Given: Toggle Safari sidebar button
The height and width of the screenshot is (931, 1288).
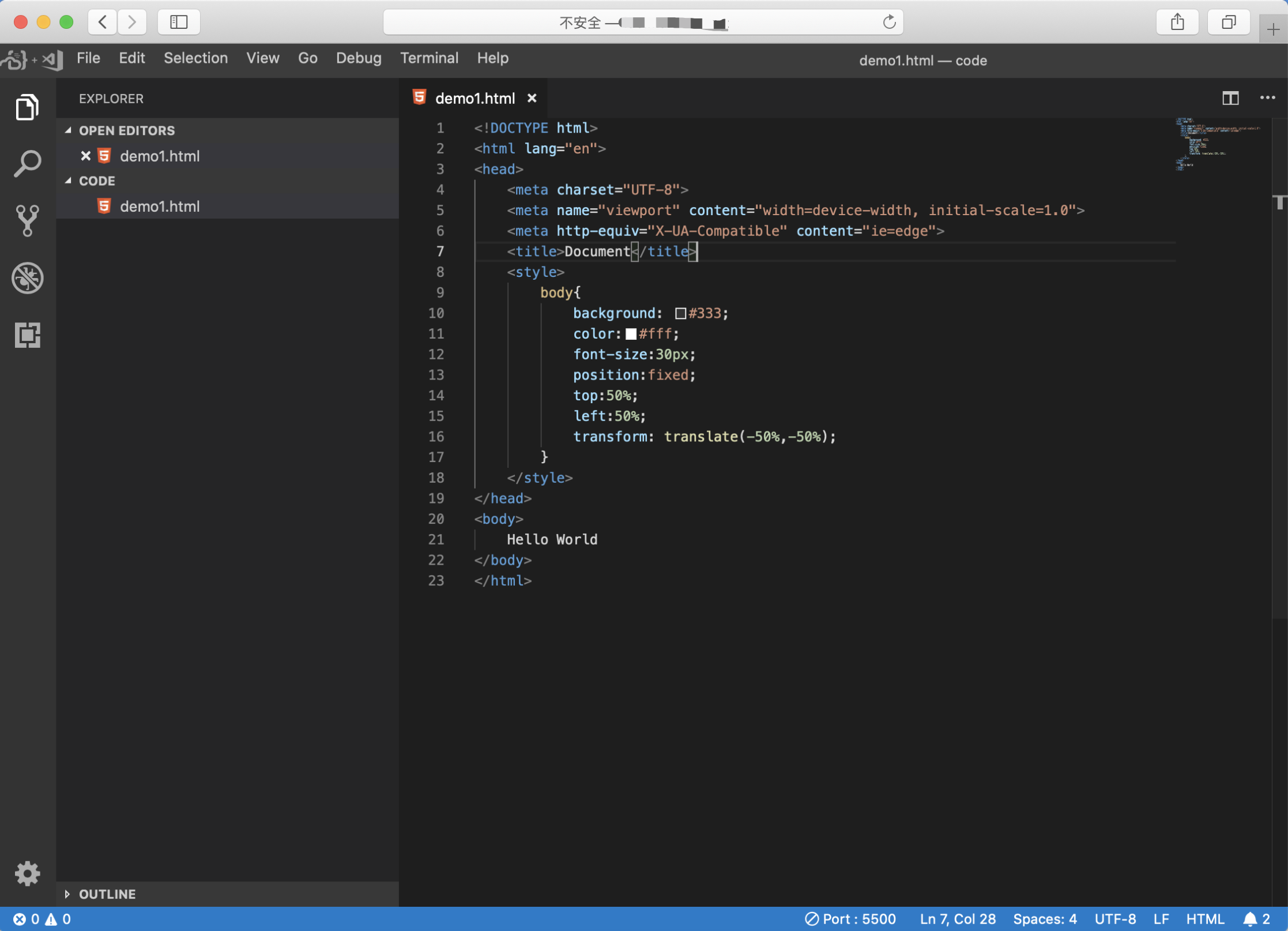Looking at the screenshot, I should (179, 22).
